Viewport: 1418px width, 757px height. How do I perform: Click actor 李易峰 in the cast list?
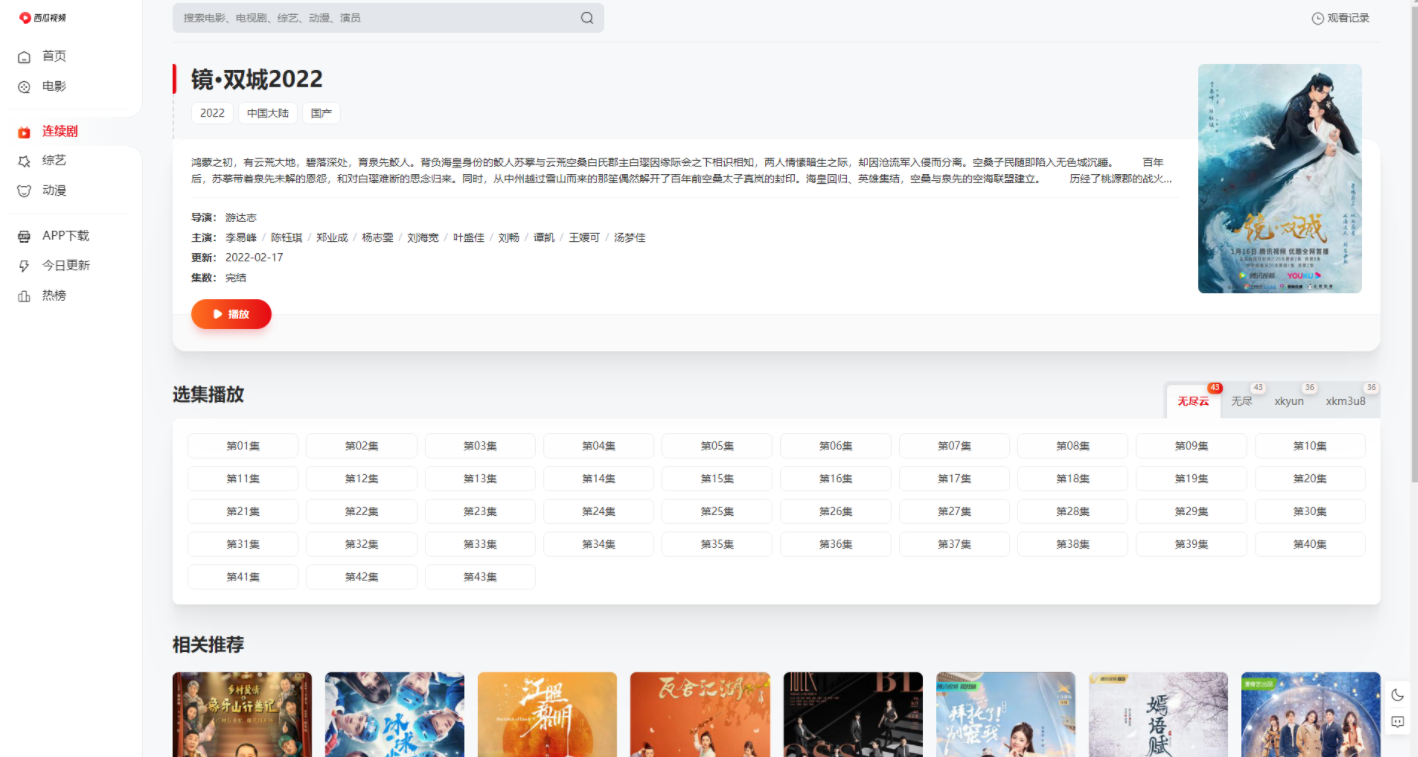click(x=241, y=238)
